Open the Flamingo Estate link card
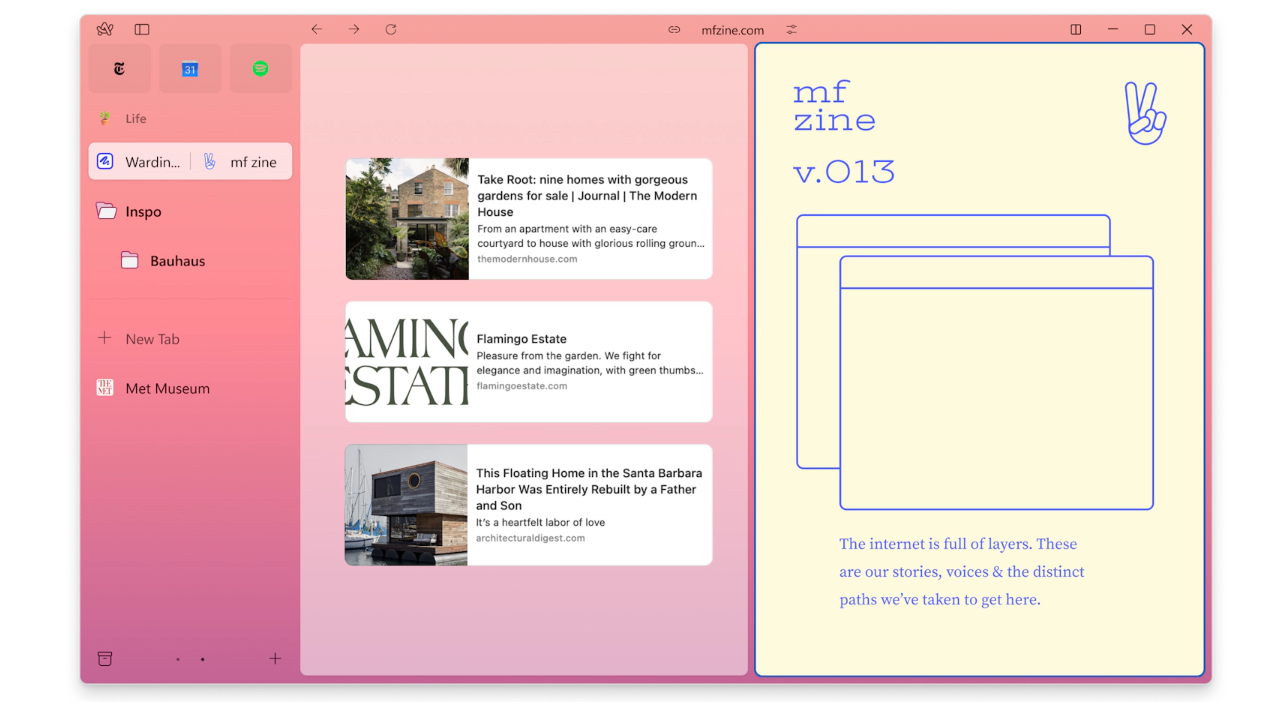Image resolution: width=1283 pixels, height=702 pixels. (528, 362)
